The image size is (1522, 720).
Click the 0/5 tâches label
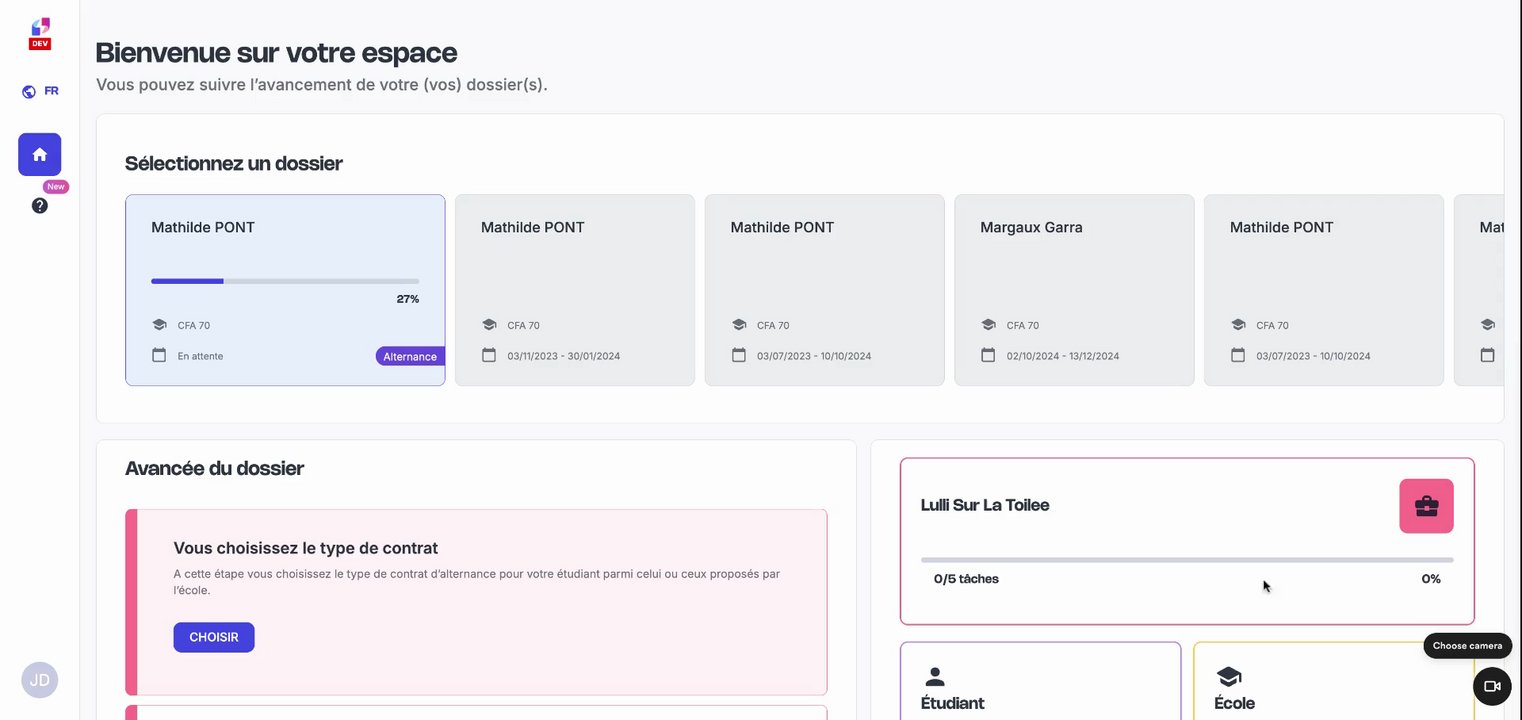pyautogui.click(x=966, y=579)
